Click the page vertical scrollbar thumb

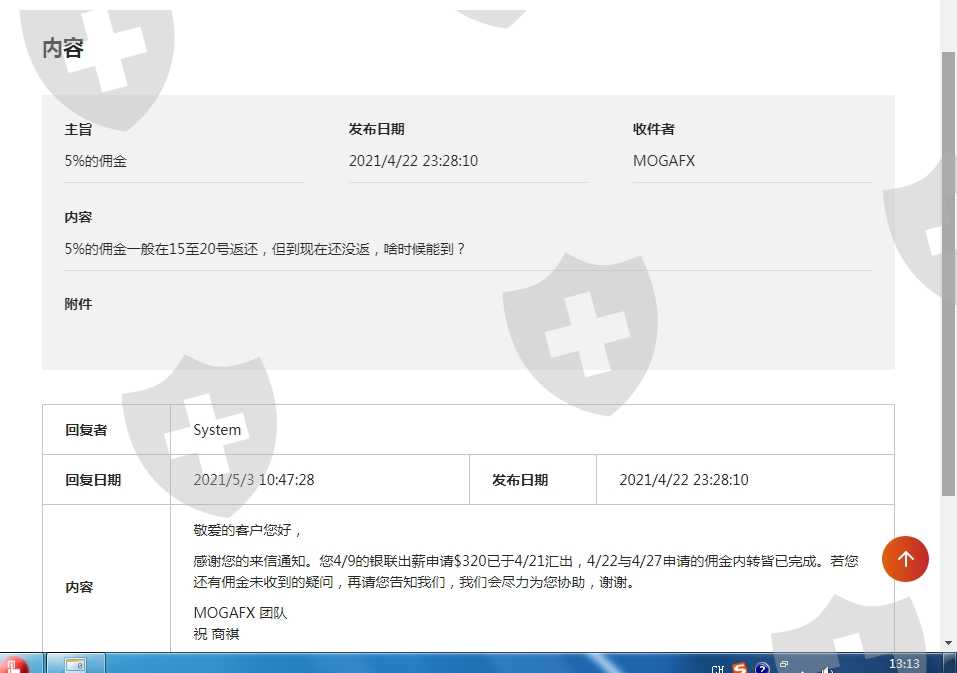pos(948,273)
